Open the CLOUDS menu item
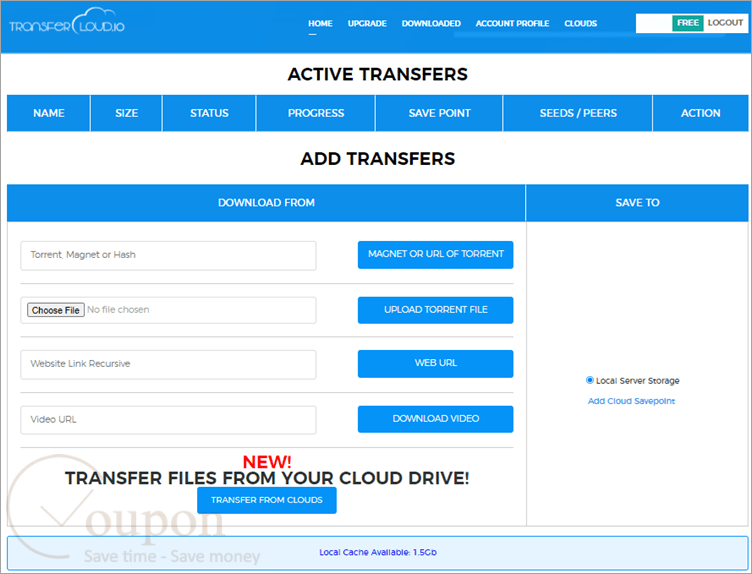This screenshot has height=574, width=752. coord(580,23)
